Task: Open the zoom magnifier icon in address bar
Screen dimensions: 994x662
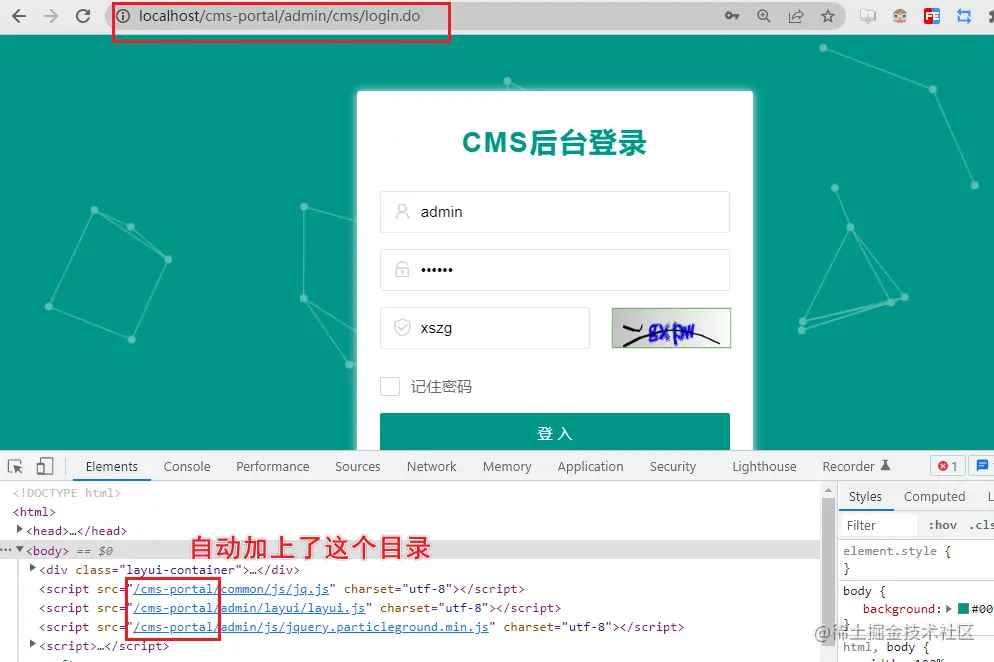Action: point(764,16)
